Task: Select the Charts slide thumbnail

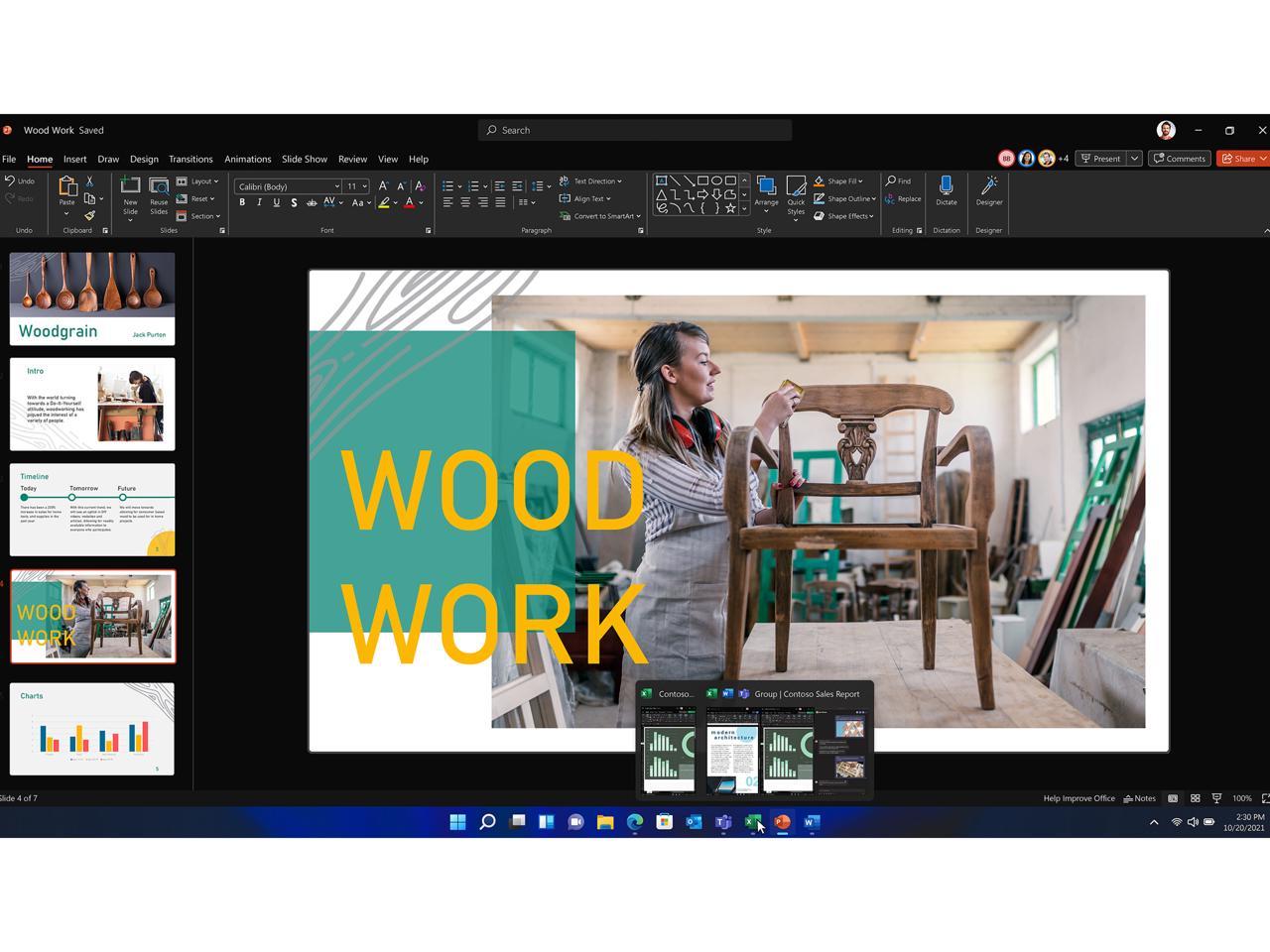Action: 92,729
